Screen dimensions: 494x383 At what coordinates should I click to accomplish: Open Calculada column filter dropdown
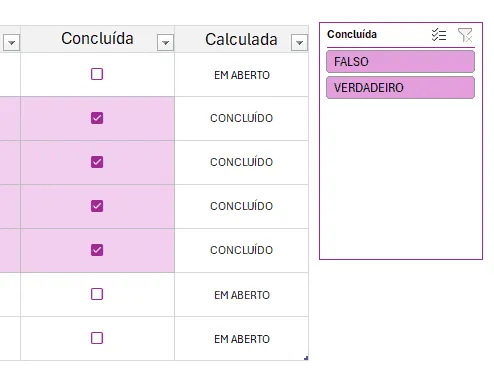point(299,43)
